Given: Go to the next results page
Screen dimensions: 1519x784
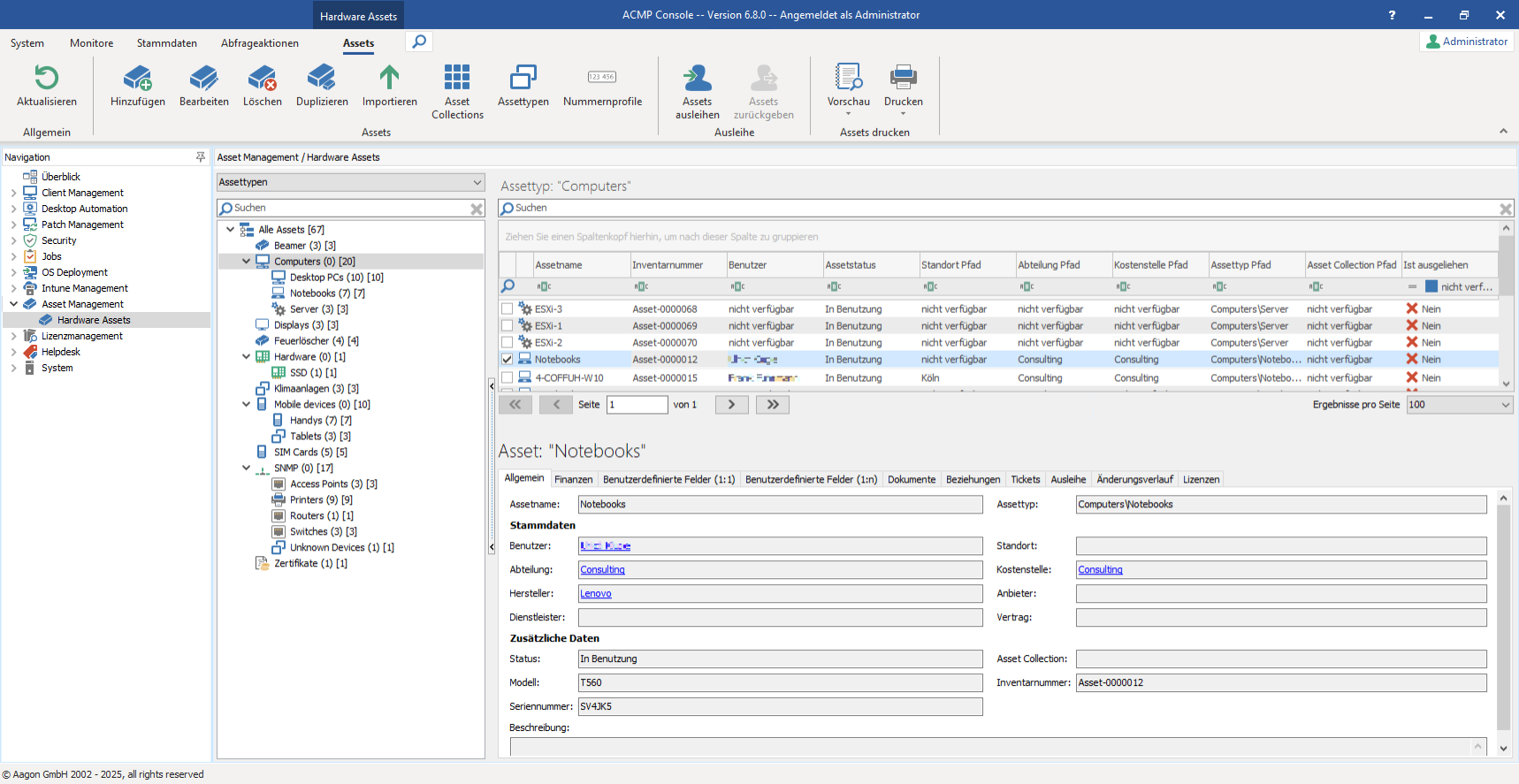Looking at the screenshot, I should 731,405.
